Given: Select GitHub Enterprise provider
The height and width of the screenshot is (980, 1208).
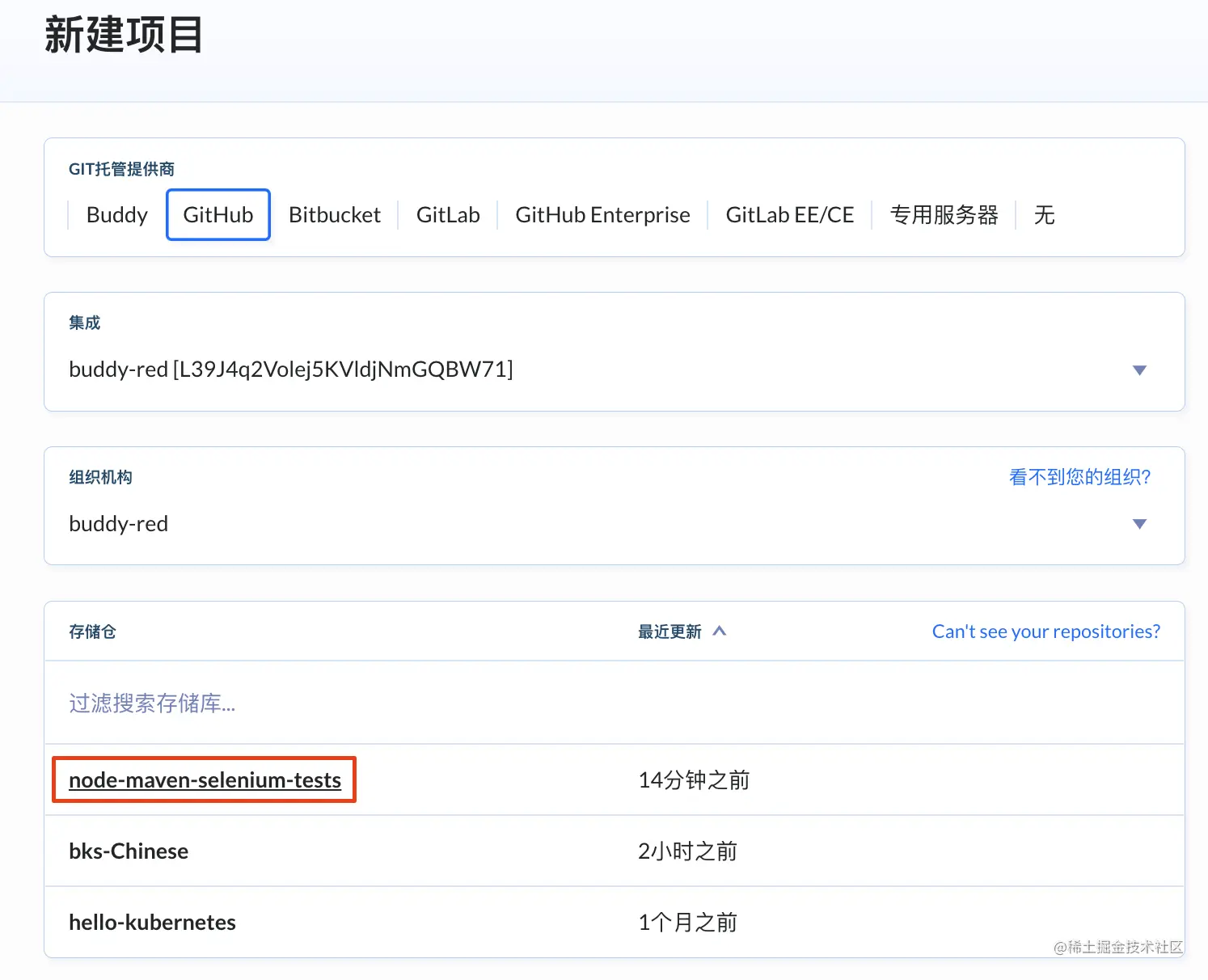Looking at the screenshot, I should pos(603,215).
